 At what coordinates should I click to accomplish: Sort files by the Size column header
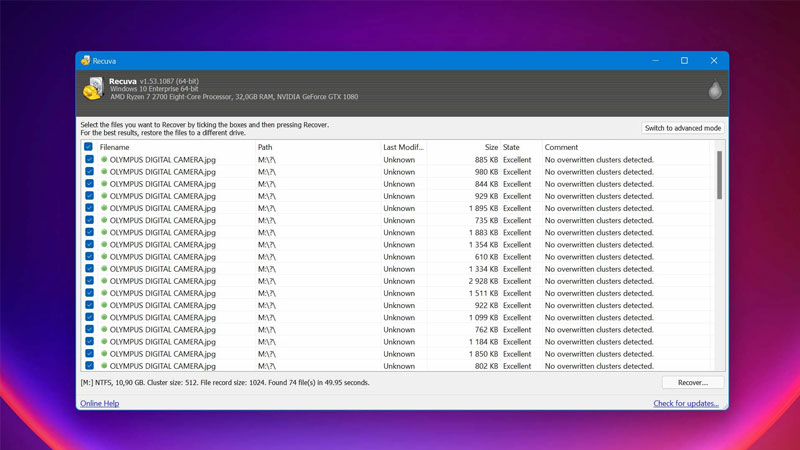tap(462, 147)
